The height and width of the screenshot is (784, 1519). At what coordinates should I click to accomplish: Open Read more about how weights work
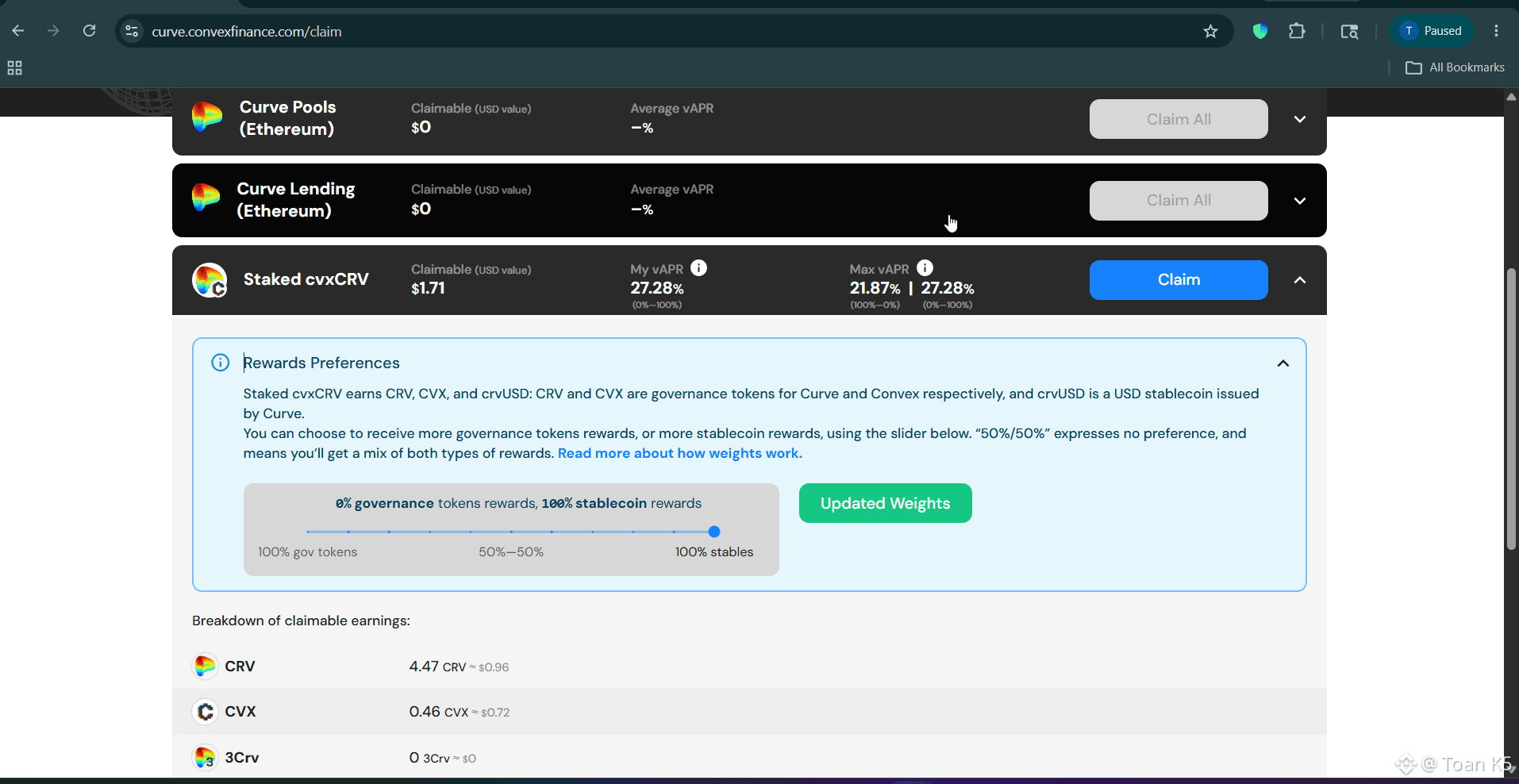click(680, 453)
